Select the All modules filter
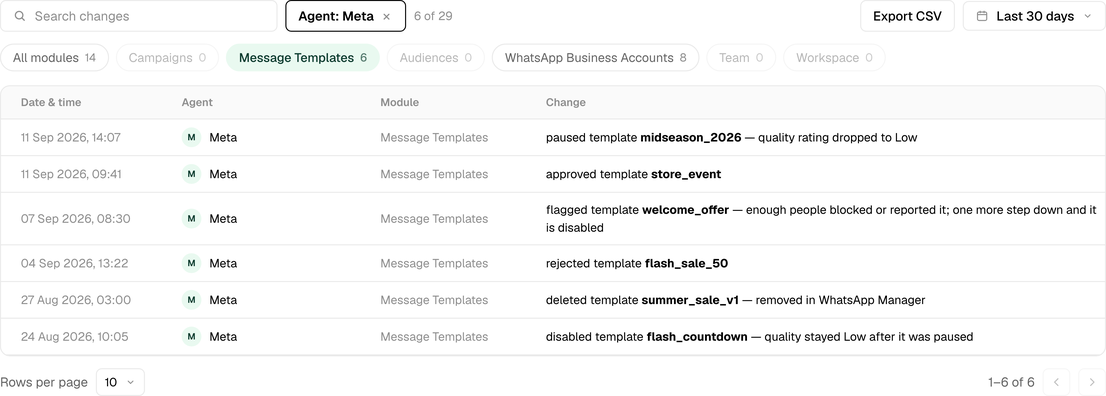Viewport: 1106px width, 396px height. pyautogui.click(x=54, y=58)
